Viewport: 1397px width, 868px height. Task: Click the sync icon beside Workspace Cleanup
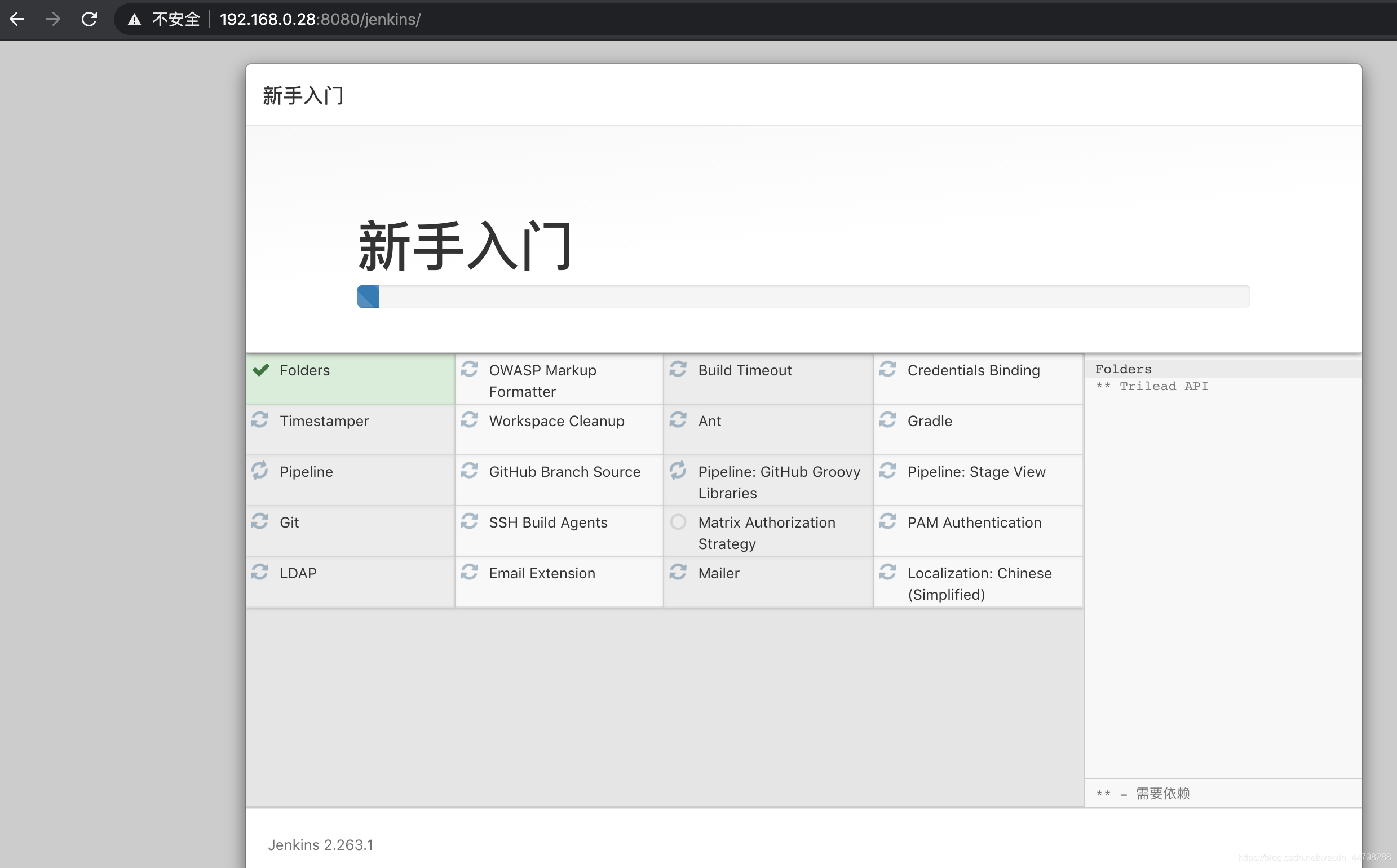469,420
